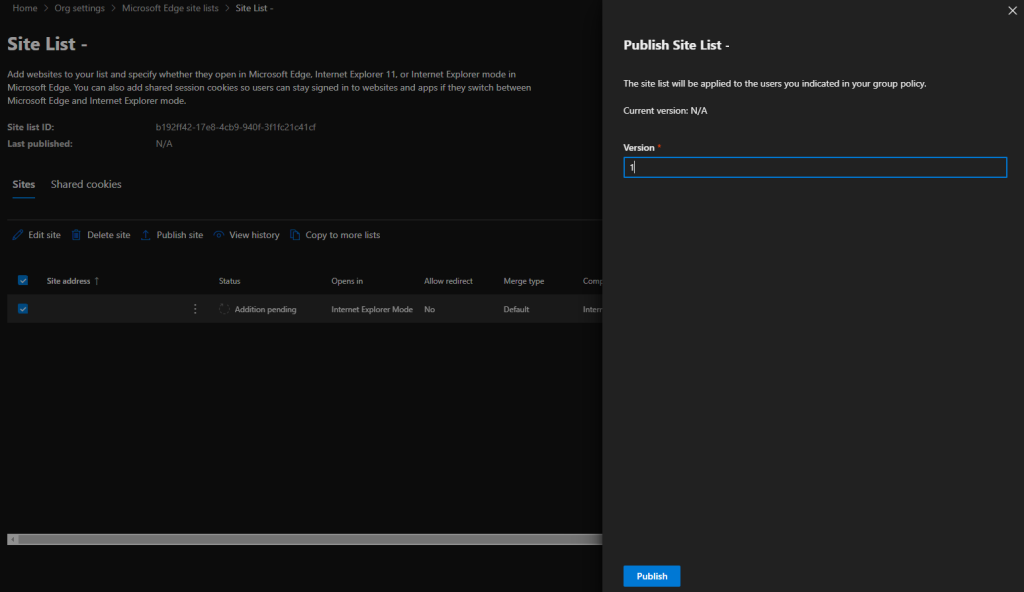Switch to the Sites tab
The height and width of the screenshot is (592, 1024).
pos(24,184)
